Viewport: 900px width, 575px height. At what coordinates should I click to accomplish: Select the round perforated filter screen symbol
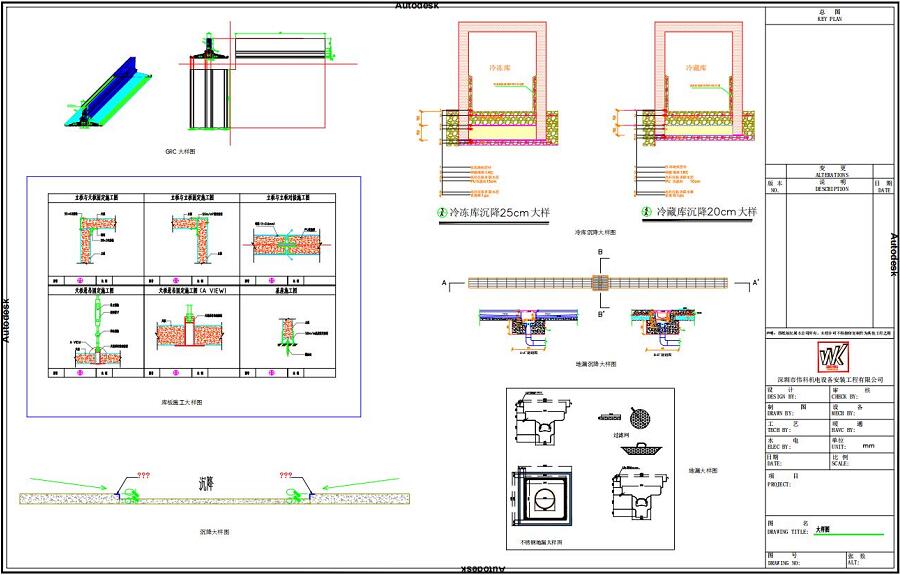click(x=636, y=417)
